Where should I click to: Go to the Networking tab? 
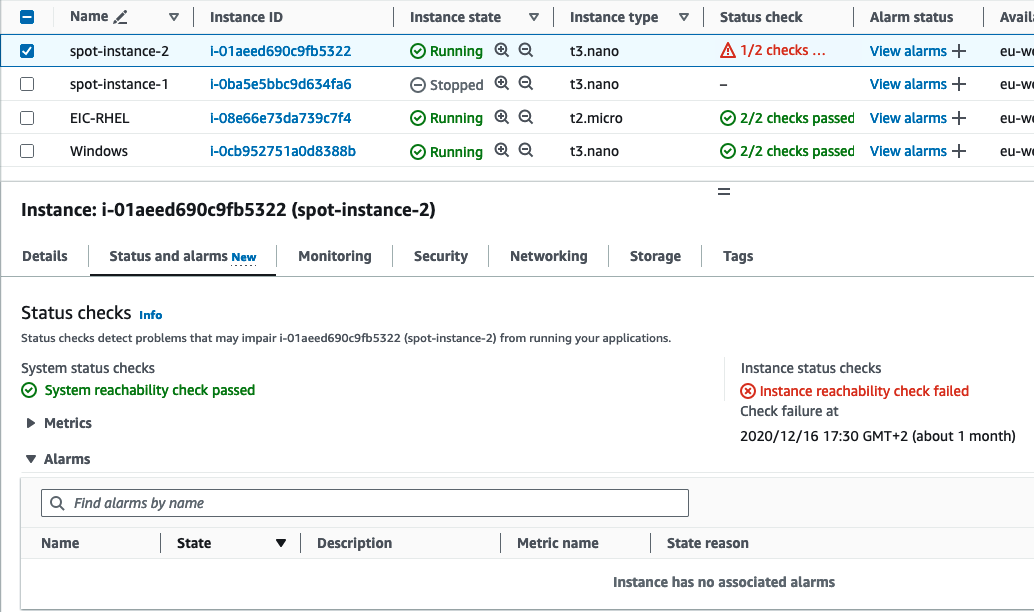click(549, 256)
